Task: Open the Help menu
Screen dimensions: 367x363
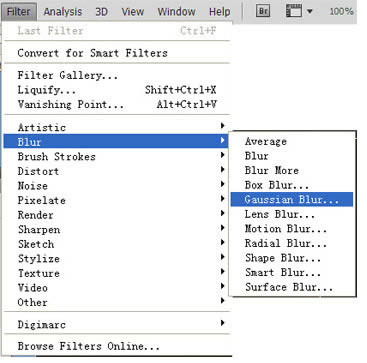Action: [219, 12]
